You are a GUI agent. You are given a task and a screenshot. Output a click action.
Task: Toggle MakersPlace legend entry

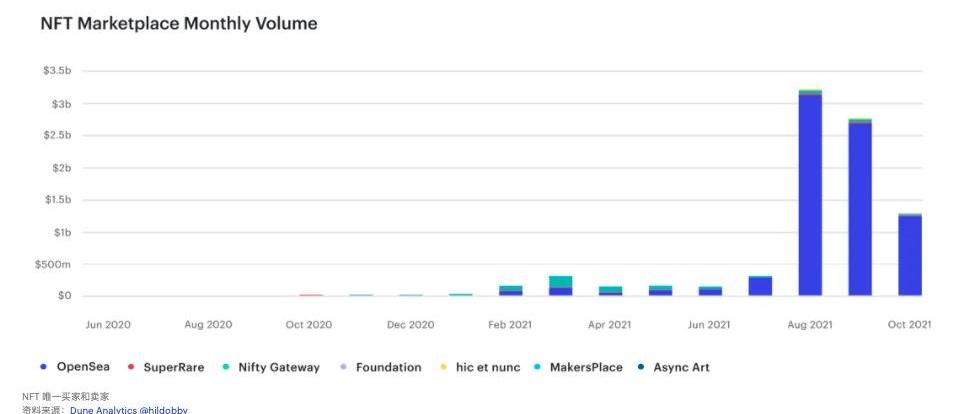pos(585,367)
